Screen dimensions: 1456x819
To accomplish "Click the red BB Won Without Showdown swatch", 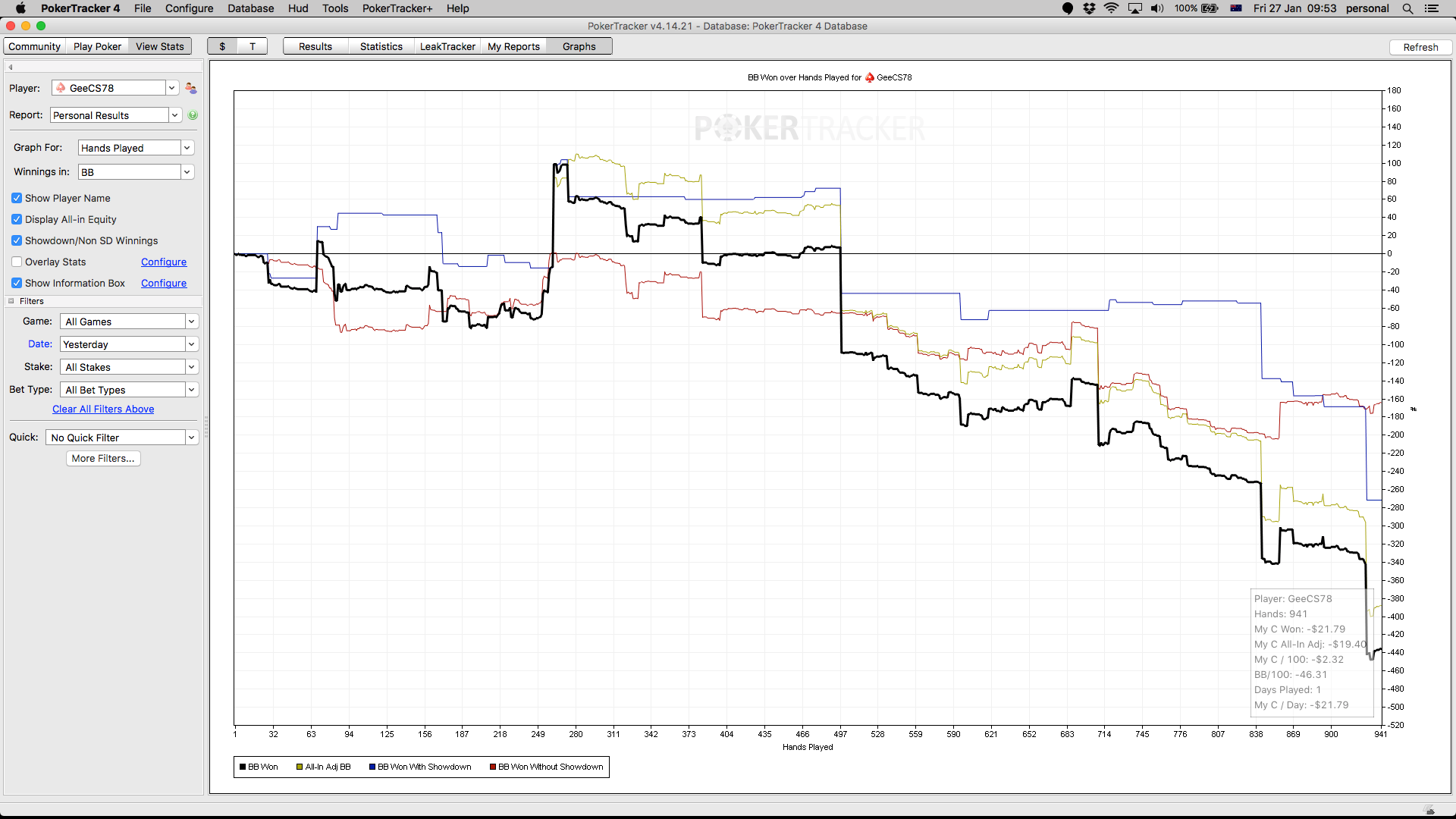I will pos(493,767).
